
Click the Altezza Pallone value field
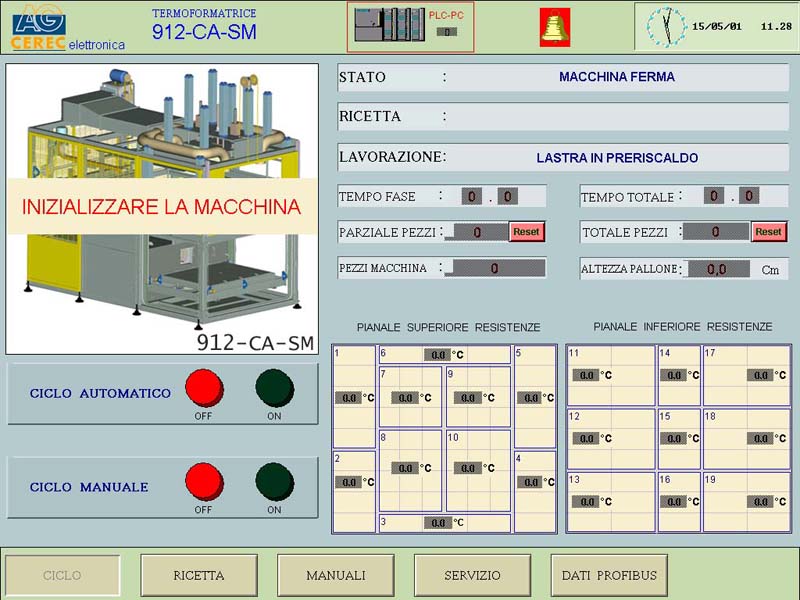(716, 269)
